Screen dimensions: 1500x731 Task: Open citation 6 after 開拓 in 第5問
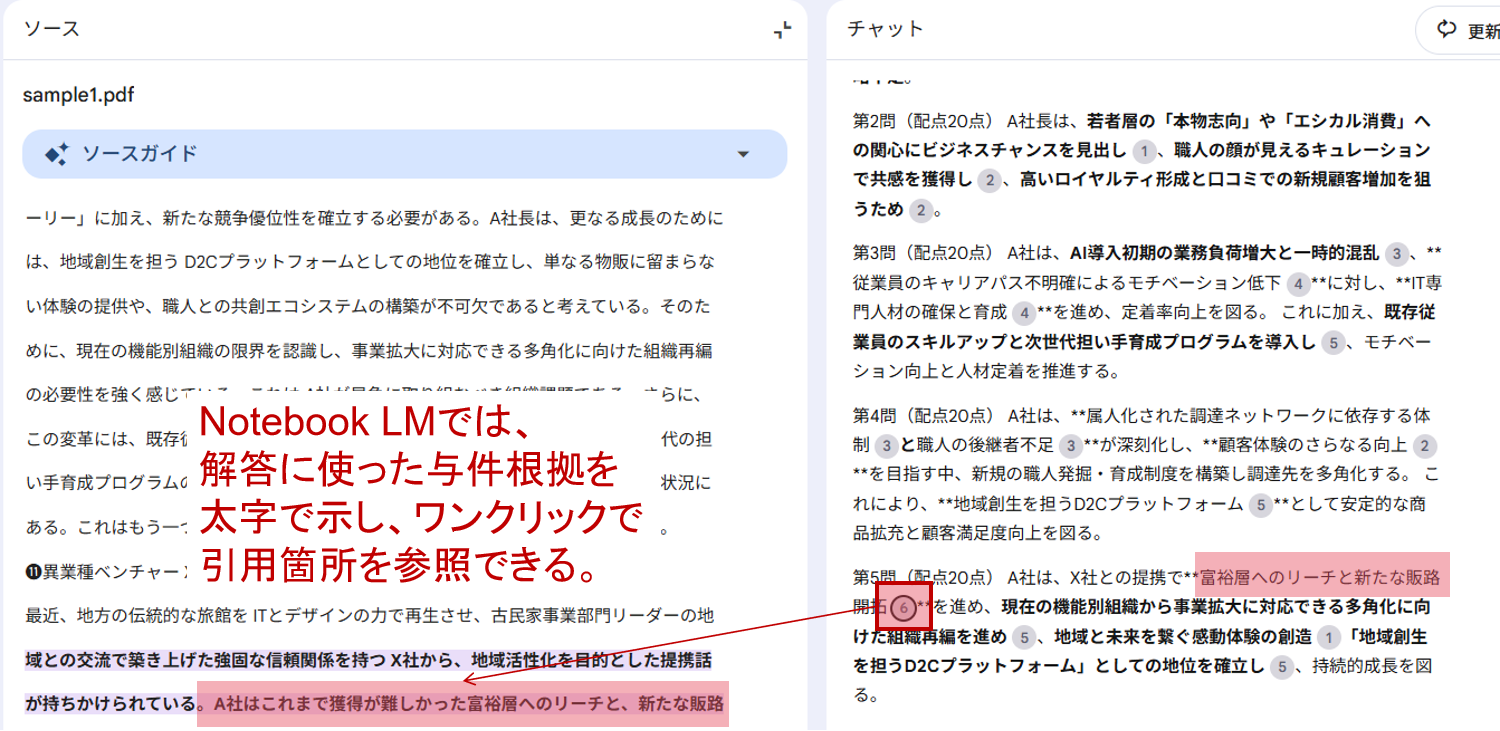(903, 607)
